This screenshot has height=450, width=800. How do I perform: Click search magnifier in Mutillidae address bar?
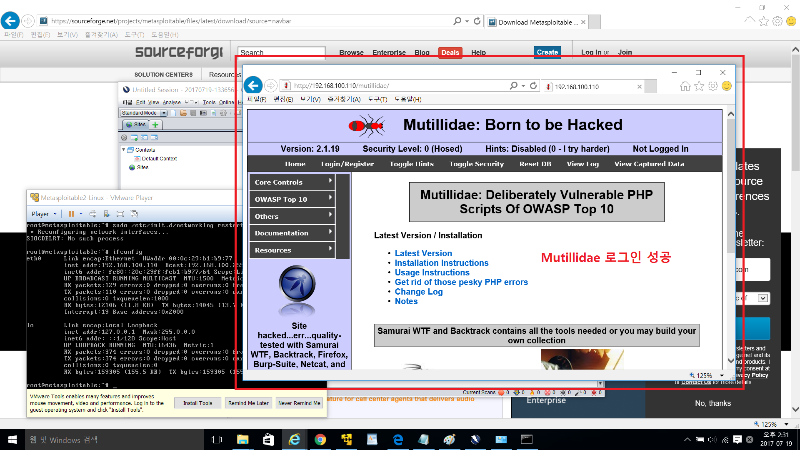click(513, 86)
